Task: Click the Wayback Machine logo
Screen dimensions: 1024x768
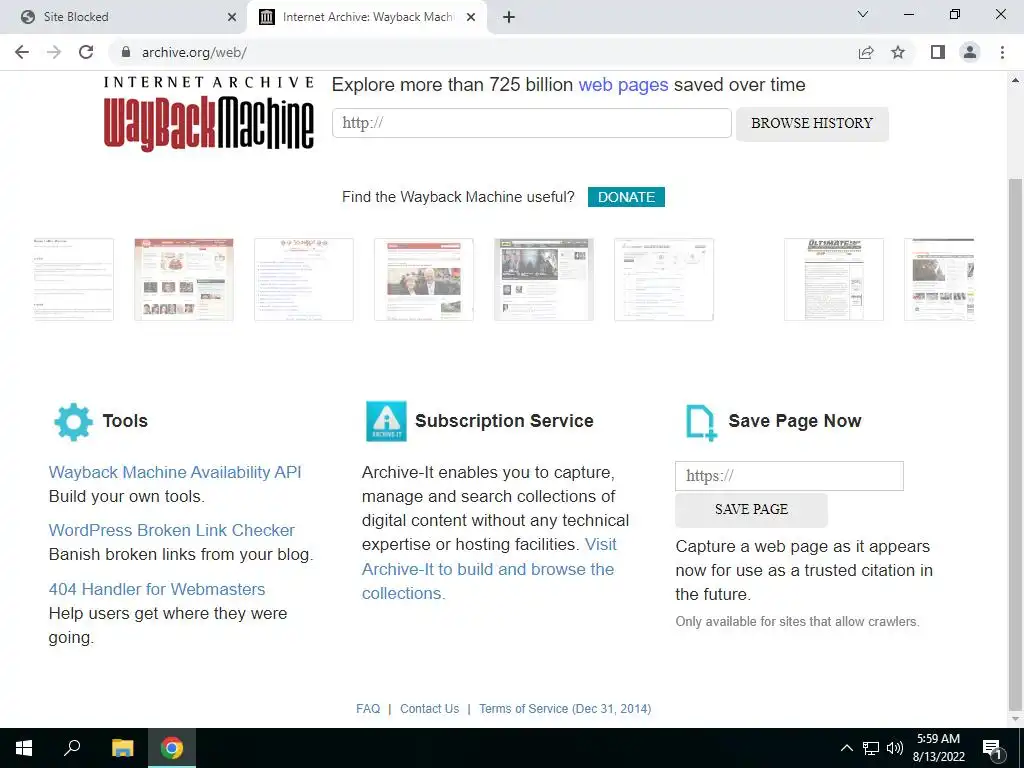Action: click(x=209, y=114)
